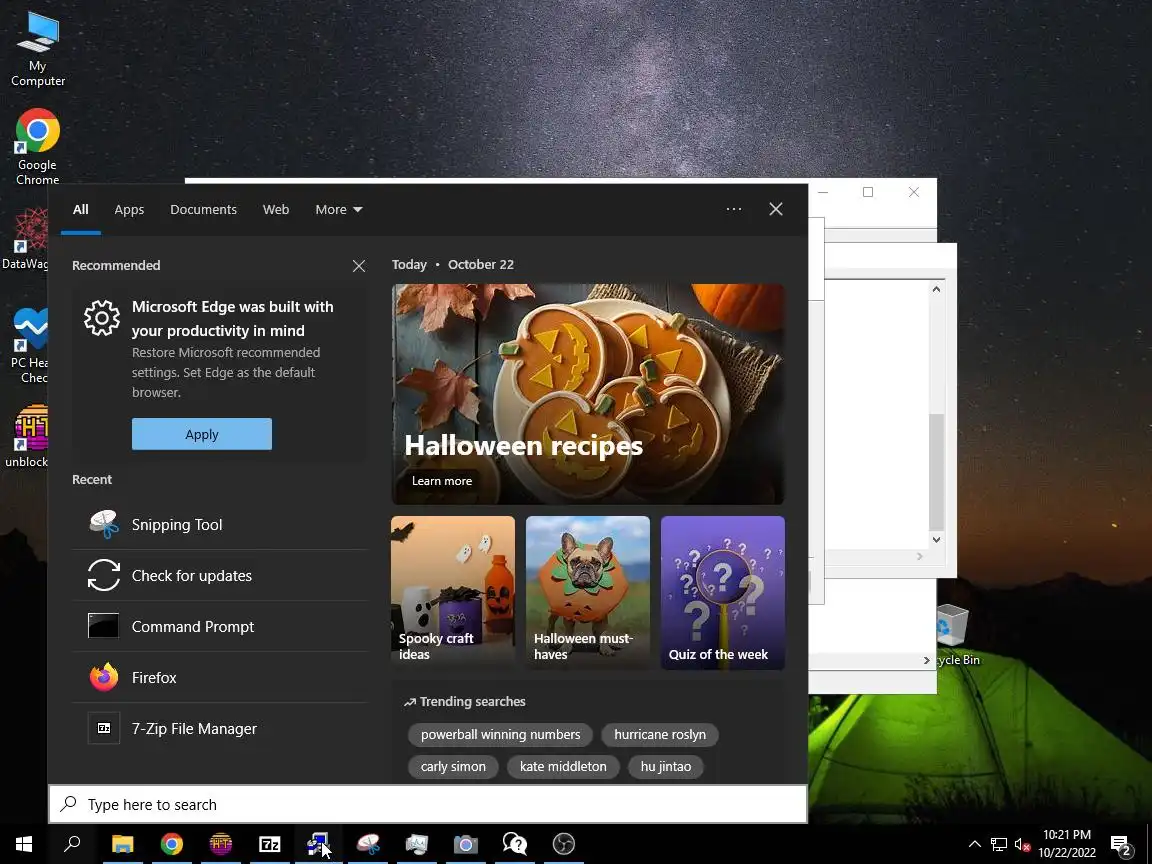The width and height of the screenshot is (1152, 864).
Task: Open the Get Help taskbar icon
Action: click(x=514, y=844)
